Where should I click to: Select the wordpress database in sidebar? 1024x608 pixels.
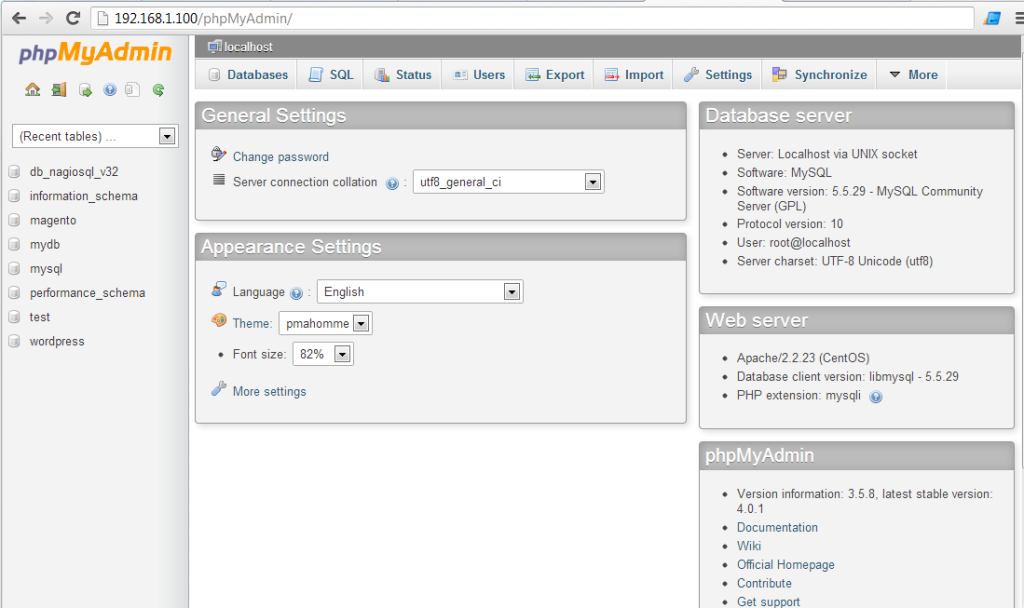57,341
